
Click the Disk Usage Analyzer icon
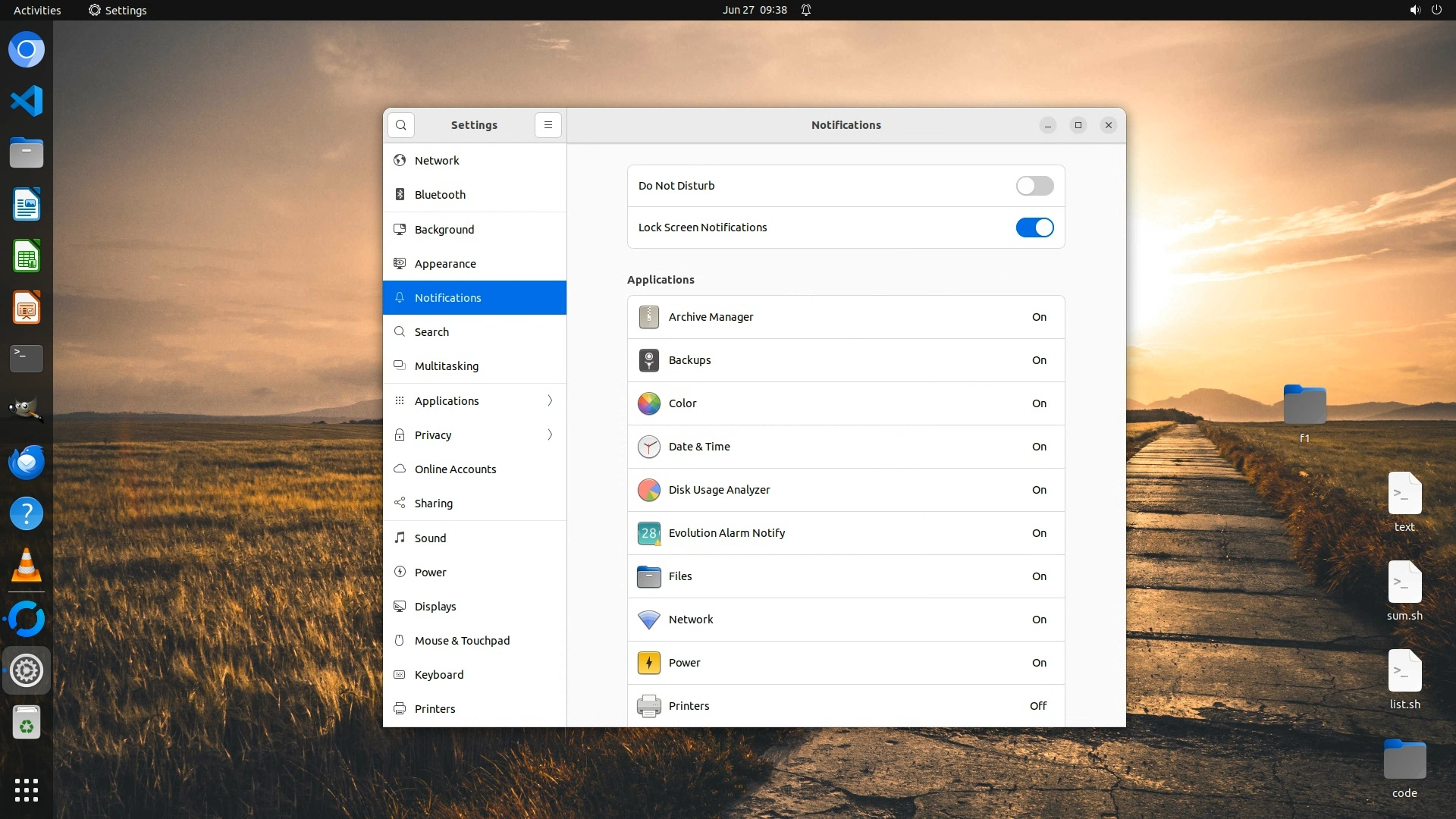tap(648, 490)
